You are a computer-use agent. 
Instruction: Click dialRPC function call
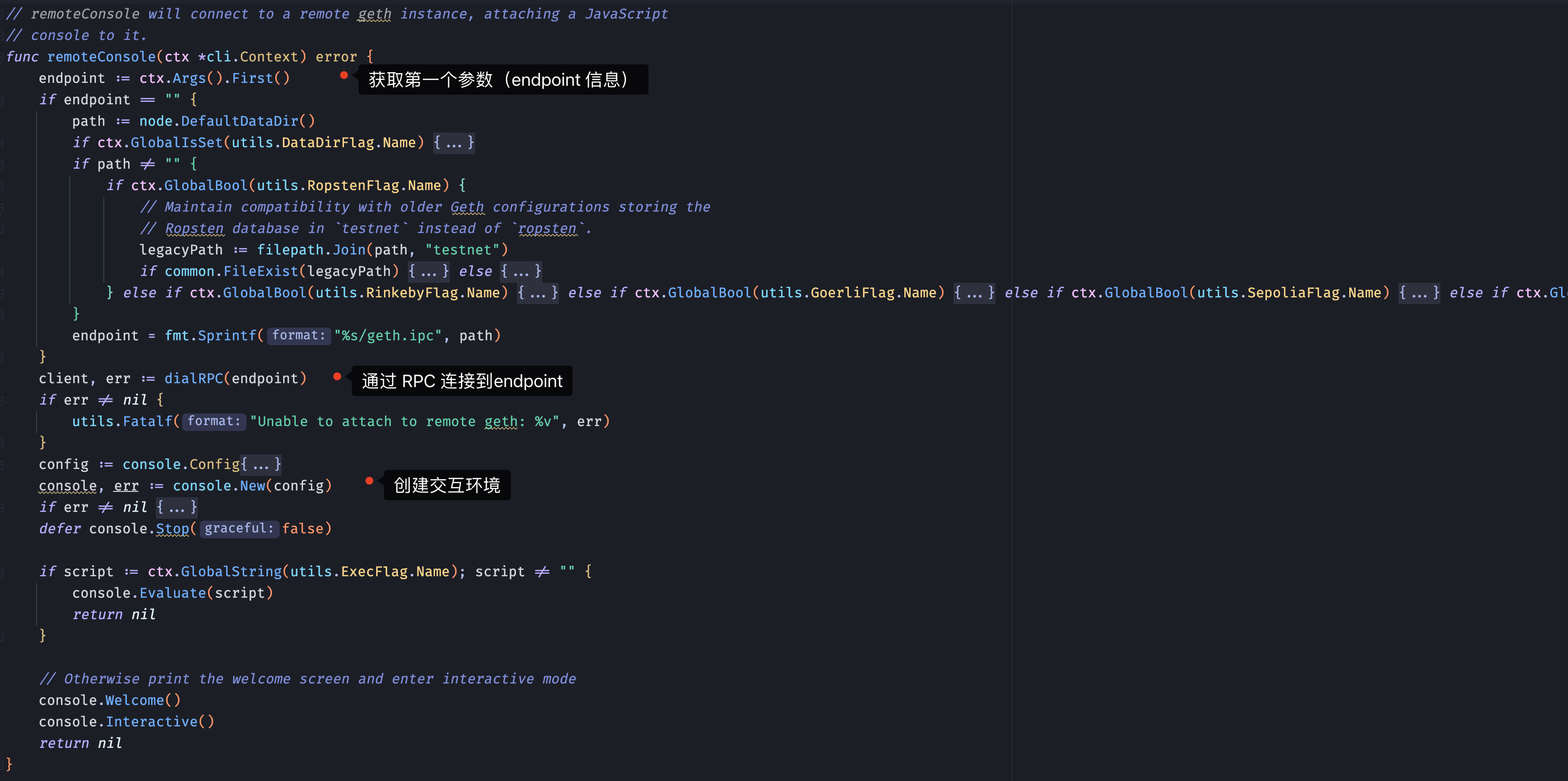(193, 379)
